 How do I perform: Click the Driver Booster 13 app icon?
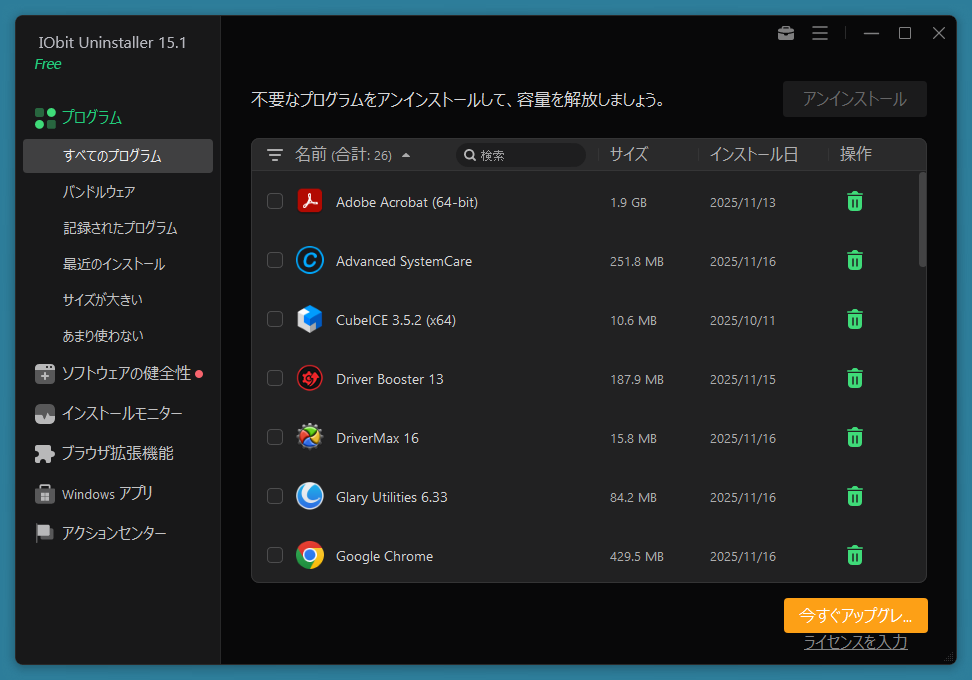point(310,379)
